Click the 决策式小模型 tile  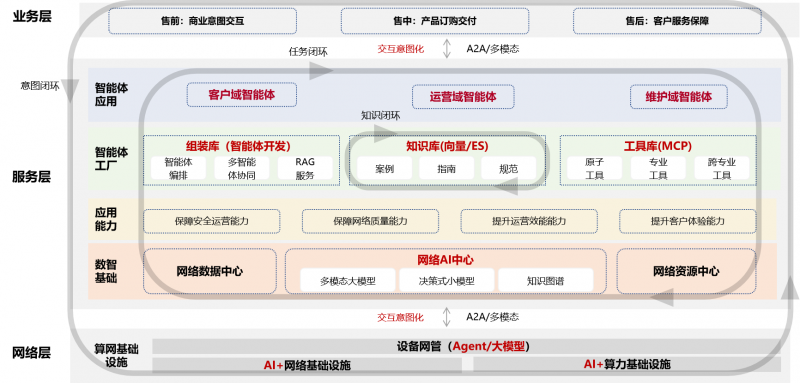(x=447, y=280)
